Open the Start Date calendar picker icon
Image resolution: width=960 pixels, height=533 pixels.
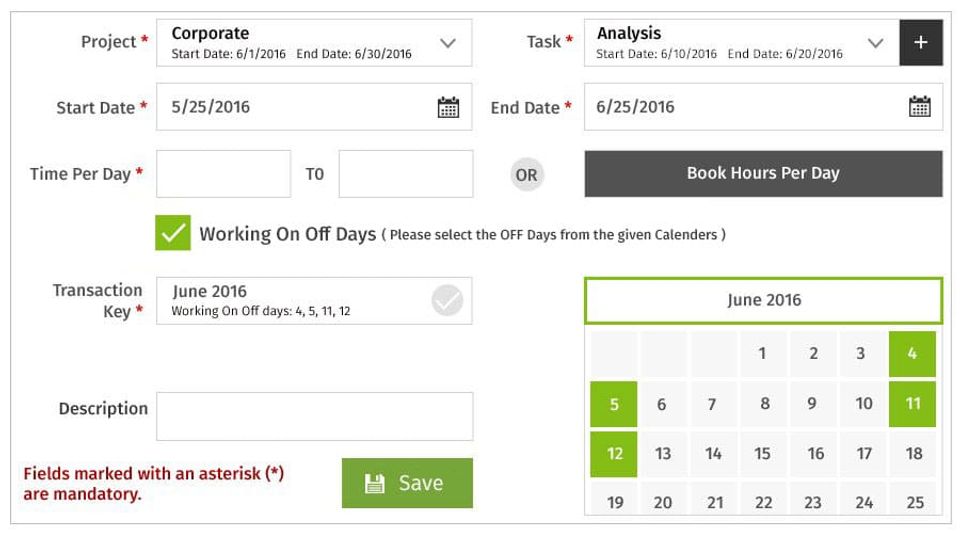coord(448,108)
